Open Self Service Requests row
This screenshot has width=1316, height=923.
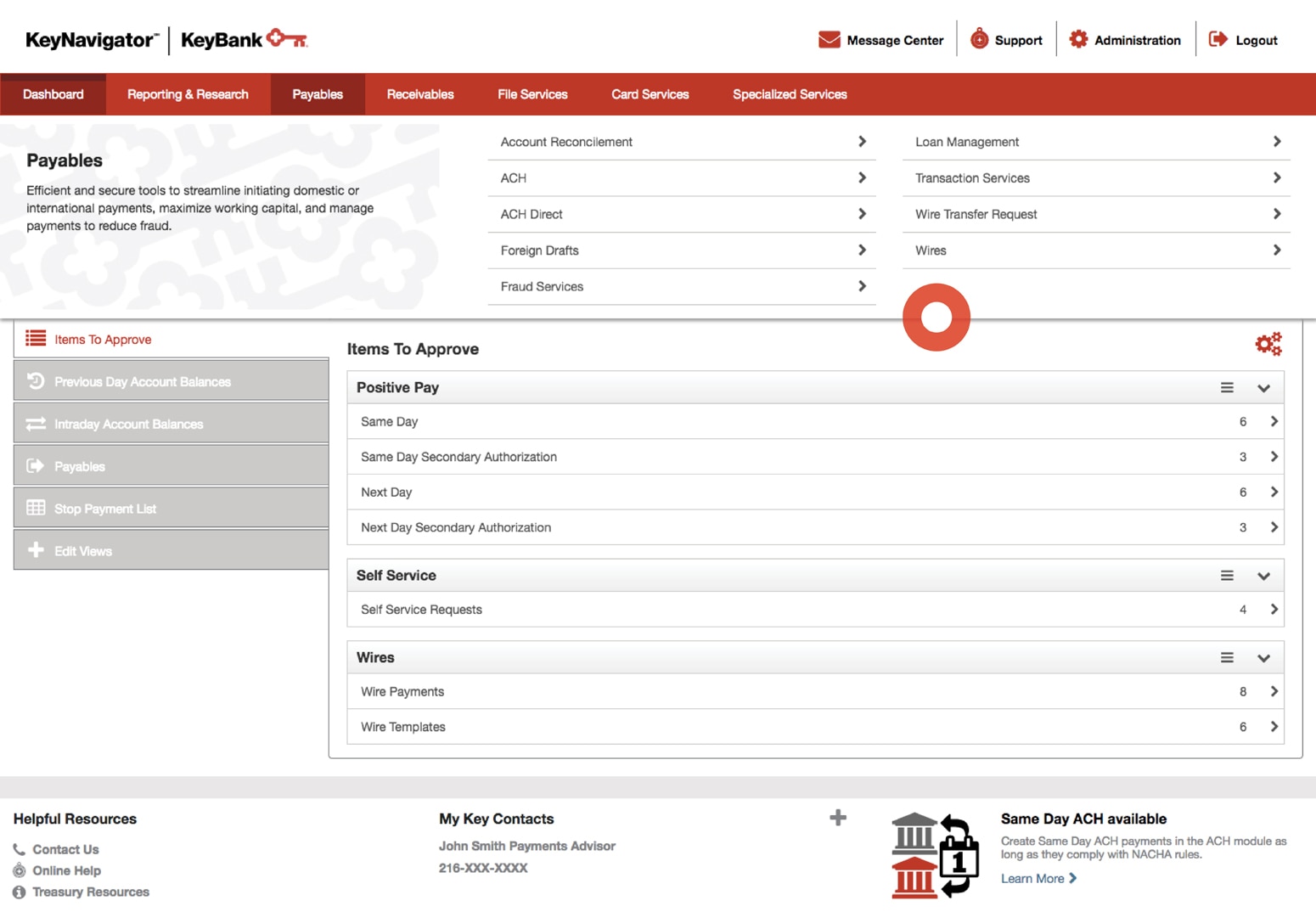coord(815,610)
